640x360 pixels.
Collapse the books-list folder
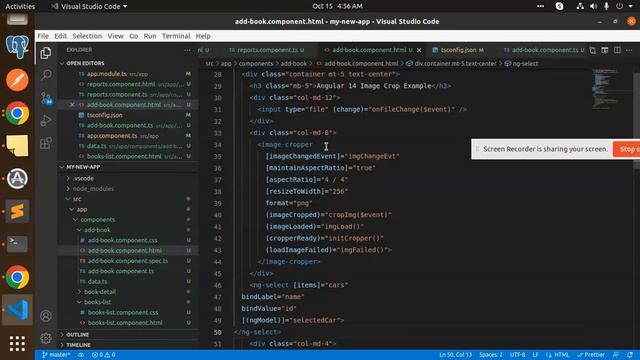click(x=97, y=302)
